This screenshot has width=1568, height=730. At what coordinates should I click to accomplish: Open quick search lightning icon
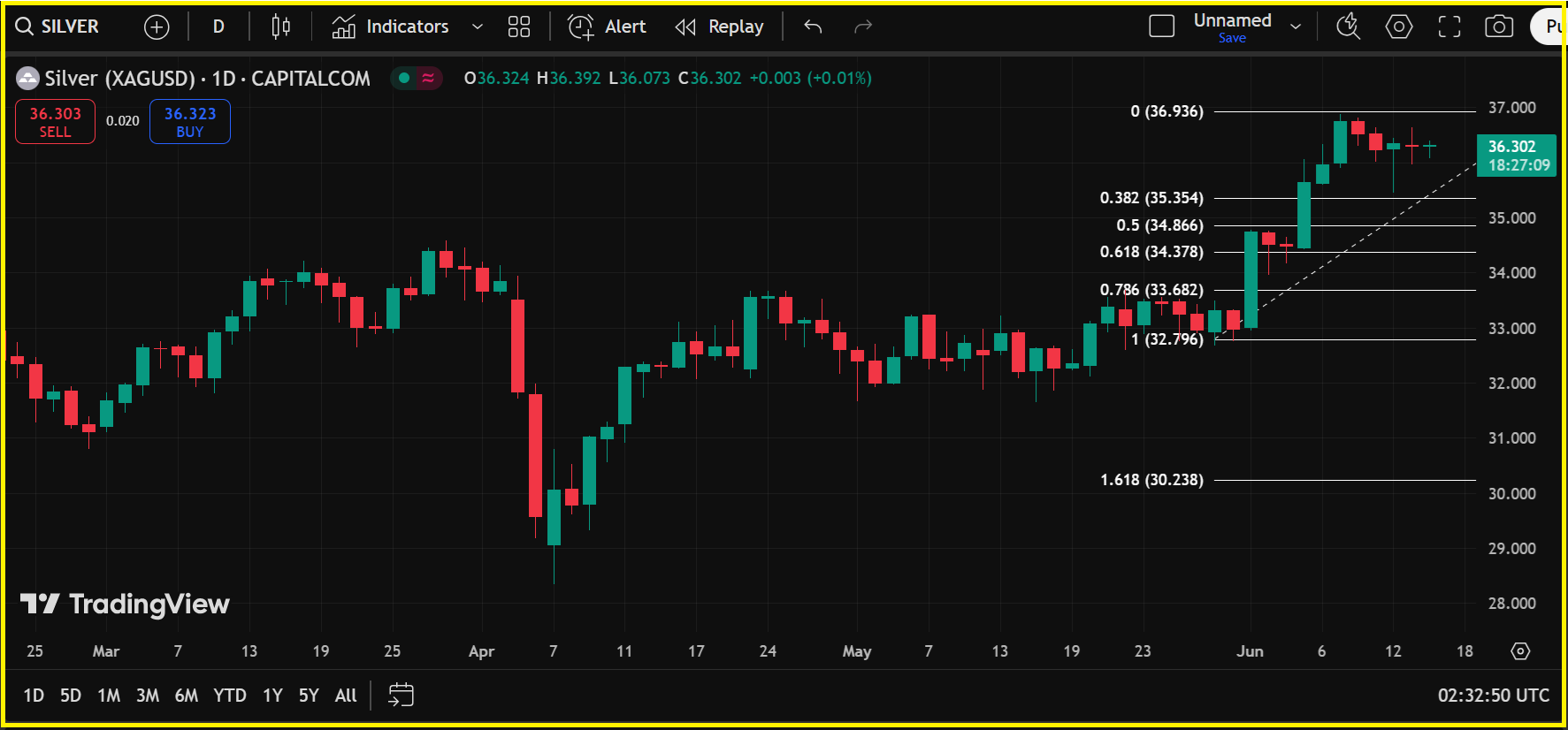pyautogui.click(x=1348, y=27)
